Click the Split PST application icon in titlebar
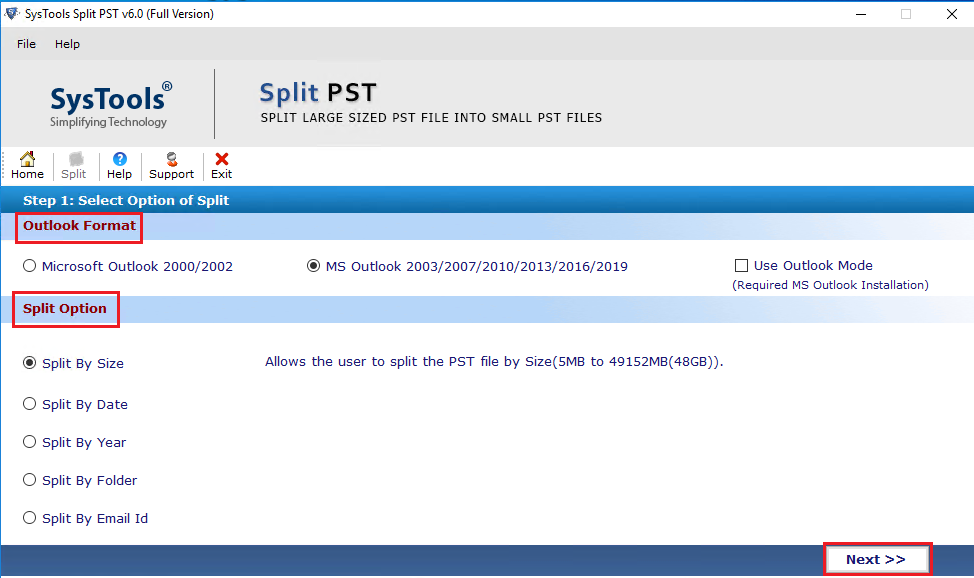Image resolution: width=974 pixels, height=578 pixels. (13, 14)
